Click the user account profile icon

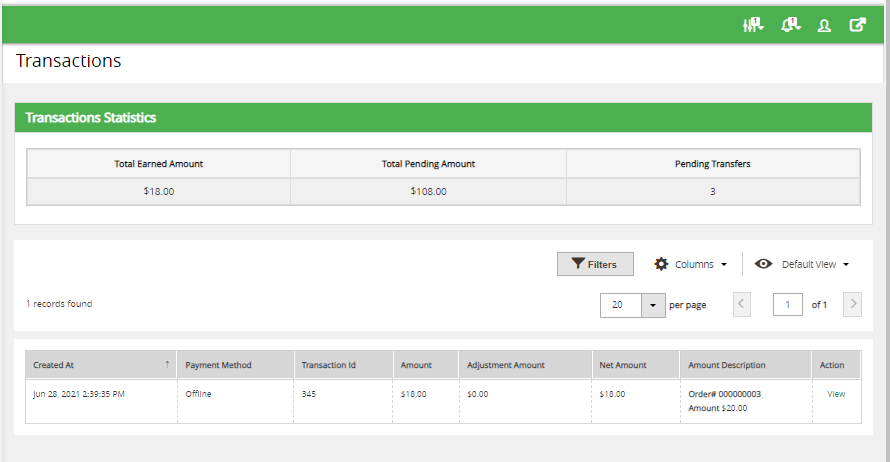tap(824, 26)
